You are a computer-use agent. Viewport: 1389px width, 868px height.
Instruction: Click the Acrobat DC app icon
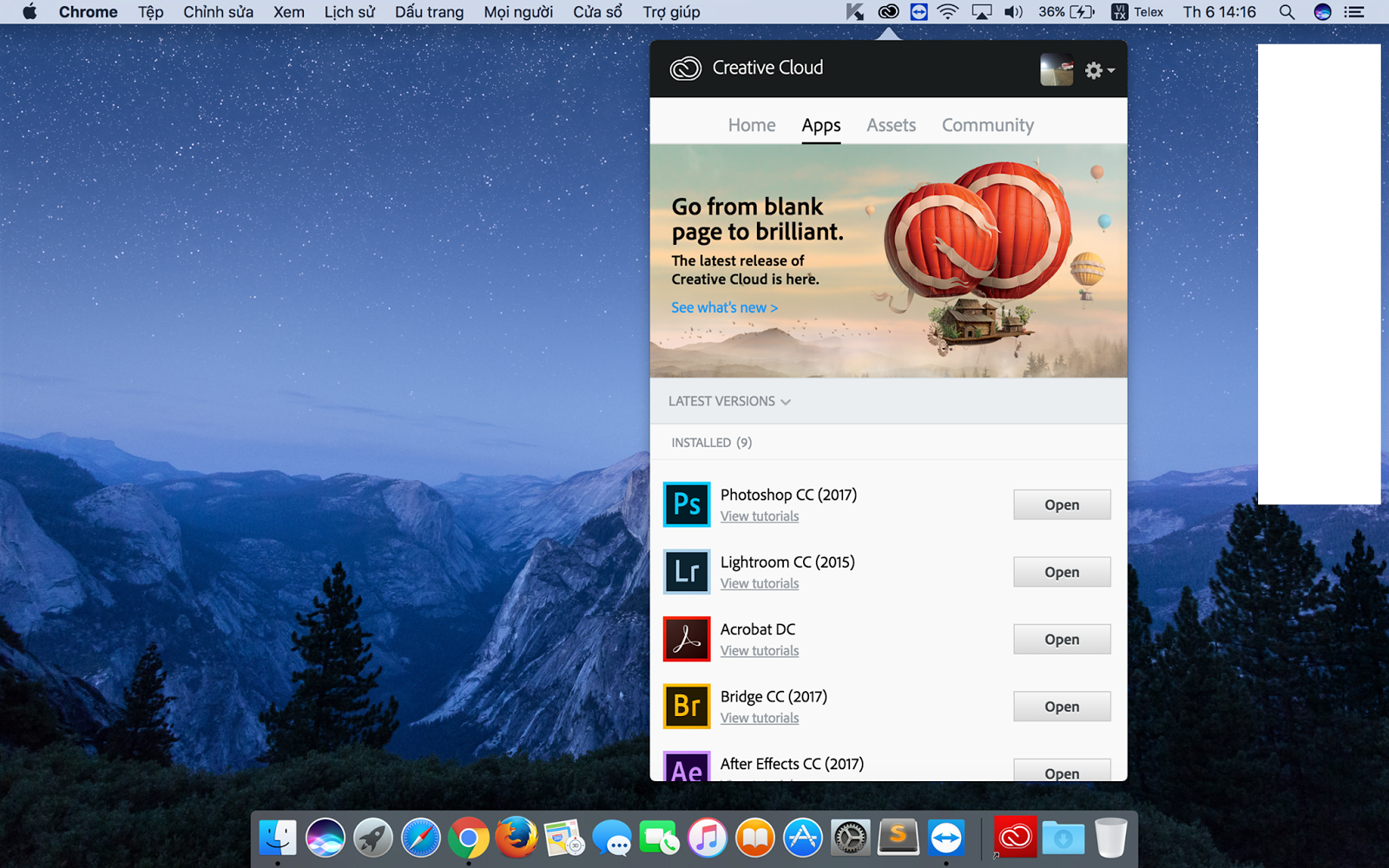(687, 639)
